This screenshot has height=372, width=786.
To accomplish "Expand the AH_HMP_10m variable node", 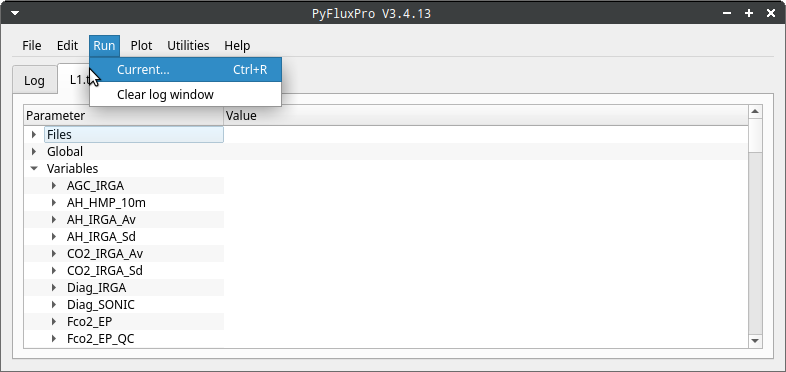I will pos(54,203).
